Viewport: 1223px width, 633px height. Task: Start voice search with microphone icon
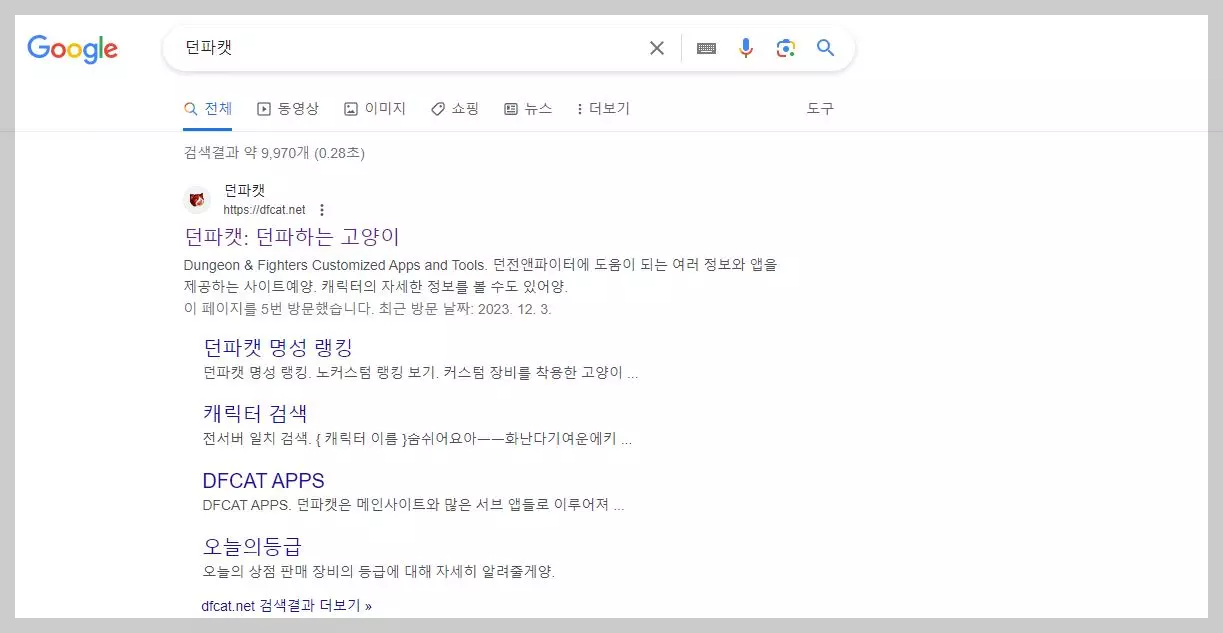746,48
